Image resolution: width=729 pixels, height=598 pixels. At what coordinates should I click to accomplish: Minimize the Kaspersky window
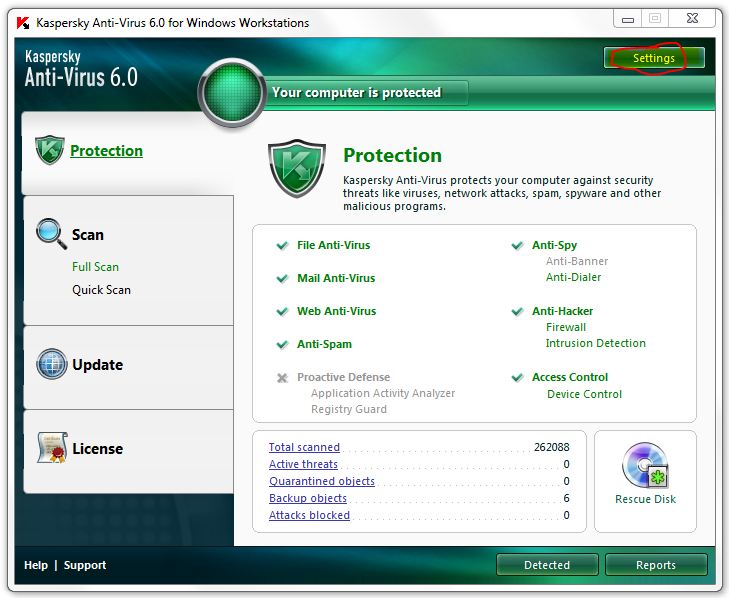628,20
